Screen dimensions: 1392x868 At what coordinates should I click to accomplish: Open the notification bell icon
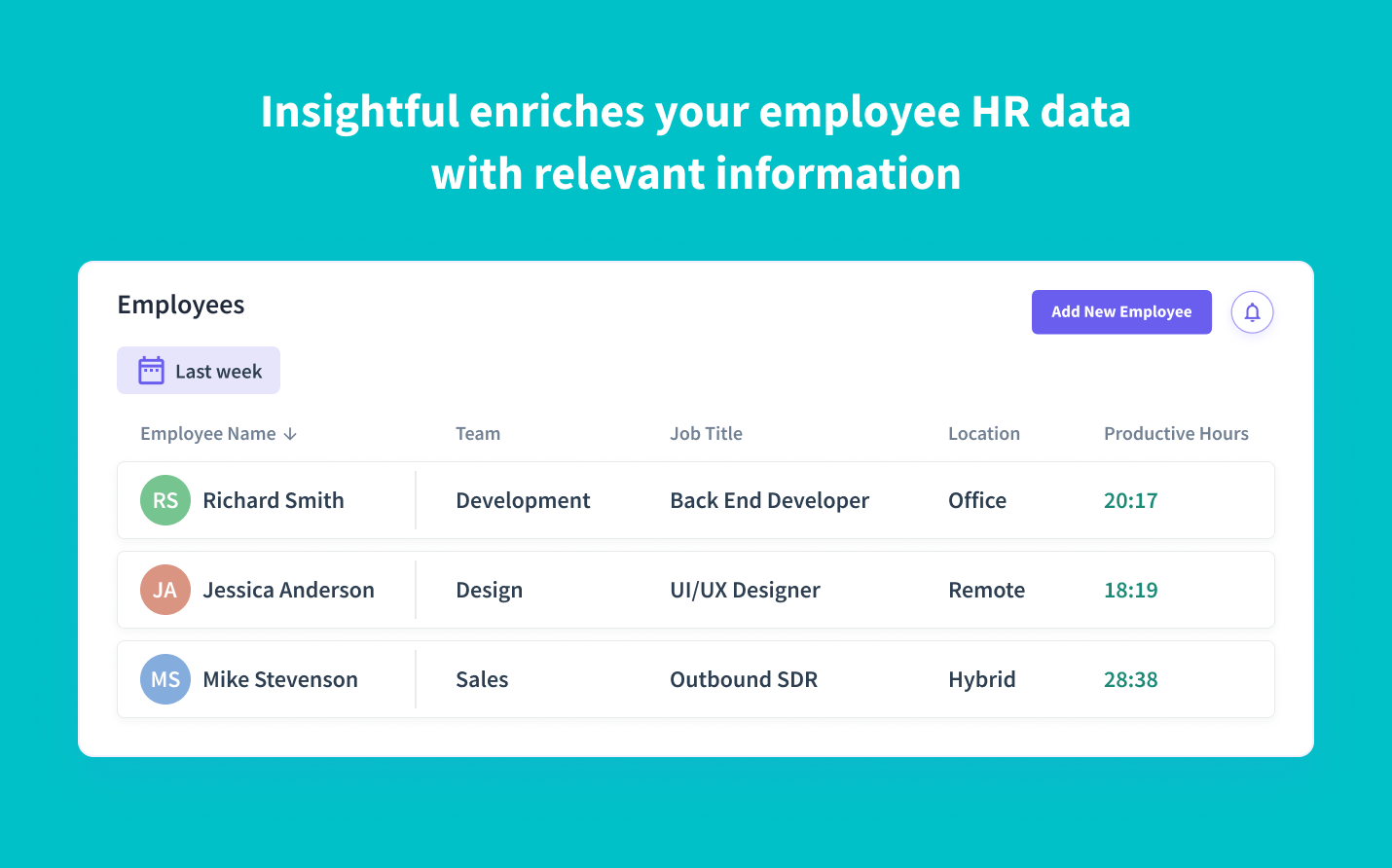[1252, 311]
